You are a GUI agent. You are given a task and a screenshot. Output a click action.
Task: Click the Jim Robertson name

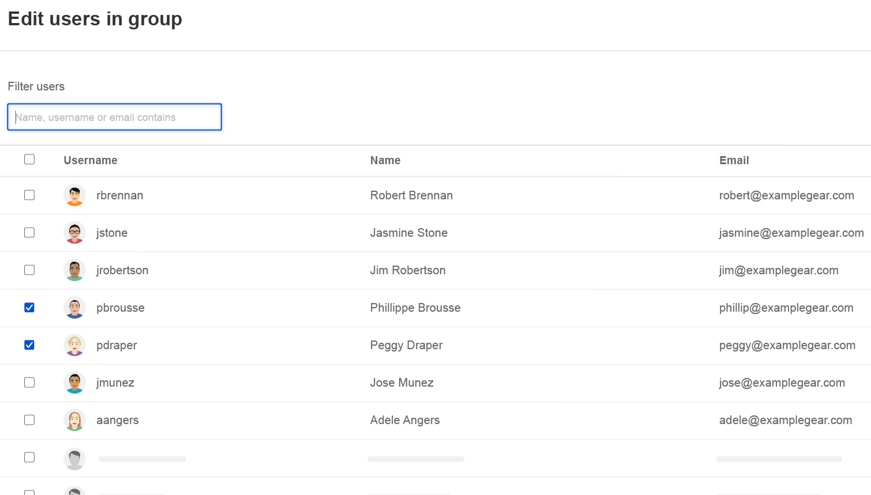click(408, 270)
